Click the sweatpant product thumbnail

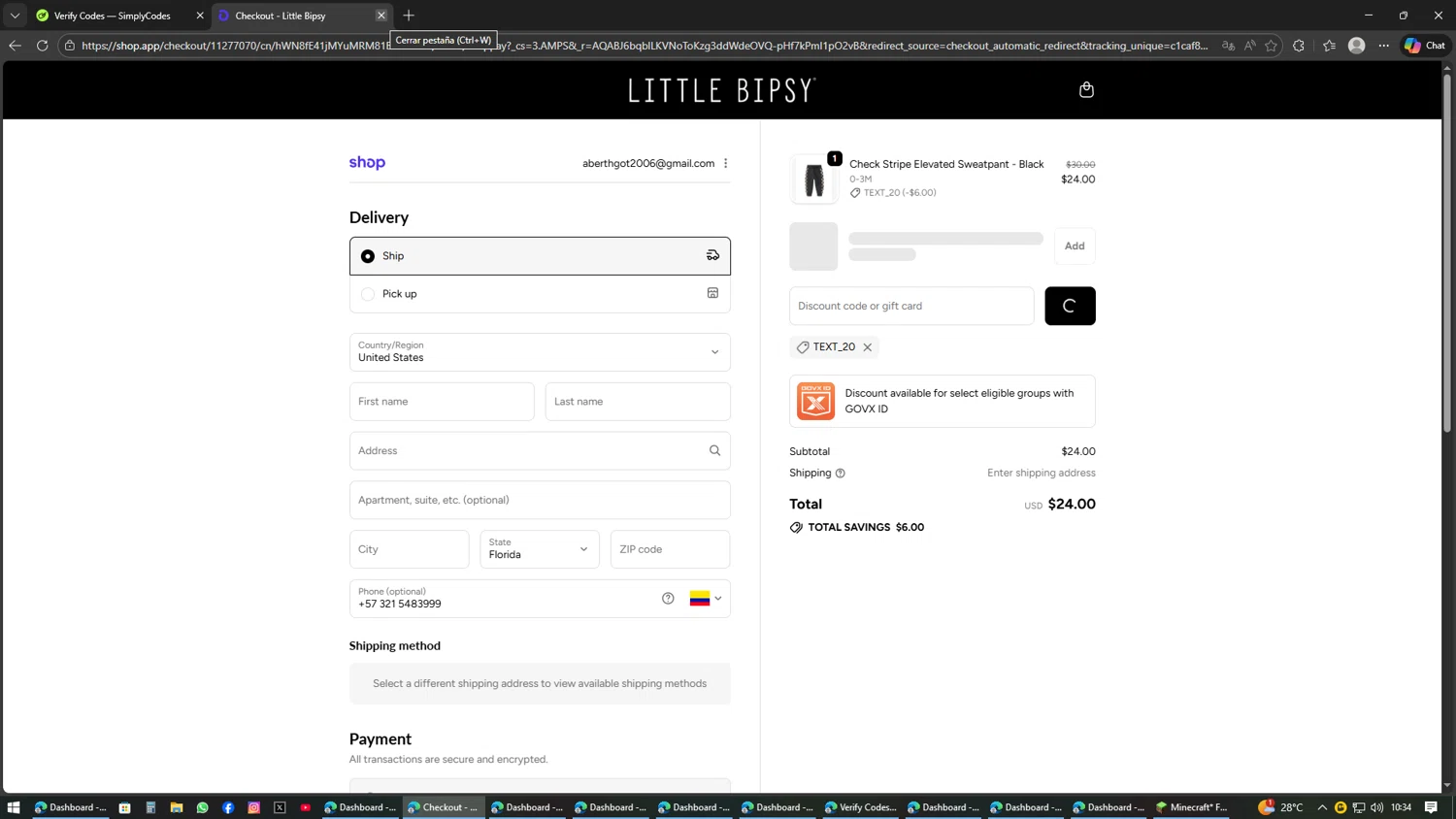click(814, 180)
